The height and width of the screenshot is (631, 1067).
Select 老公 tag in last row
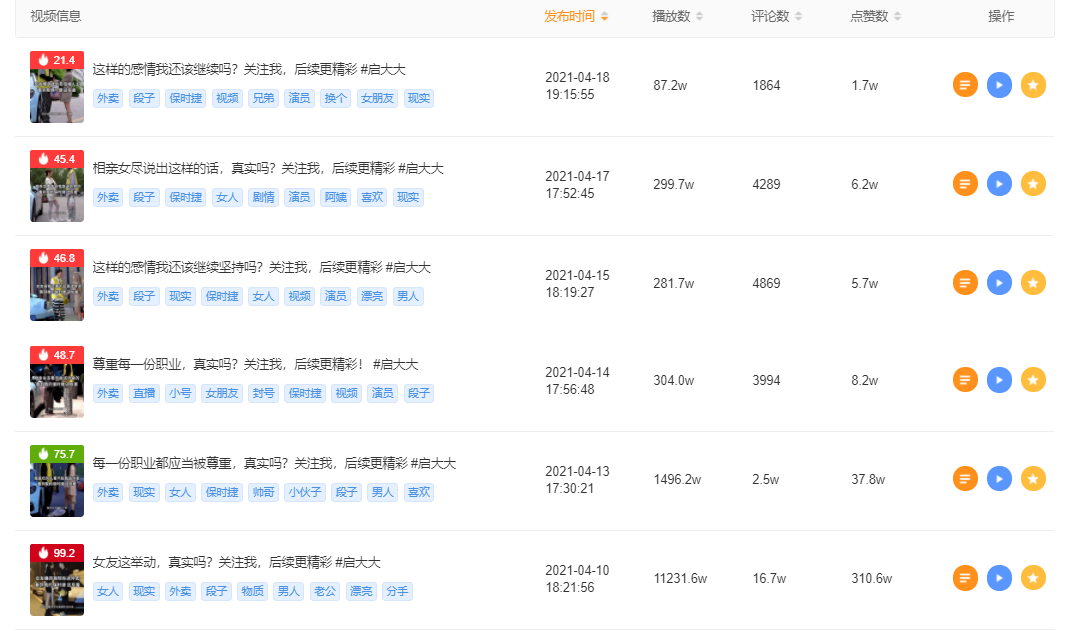[325, 592]
